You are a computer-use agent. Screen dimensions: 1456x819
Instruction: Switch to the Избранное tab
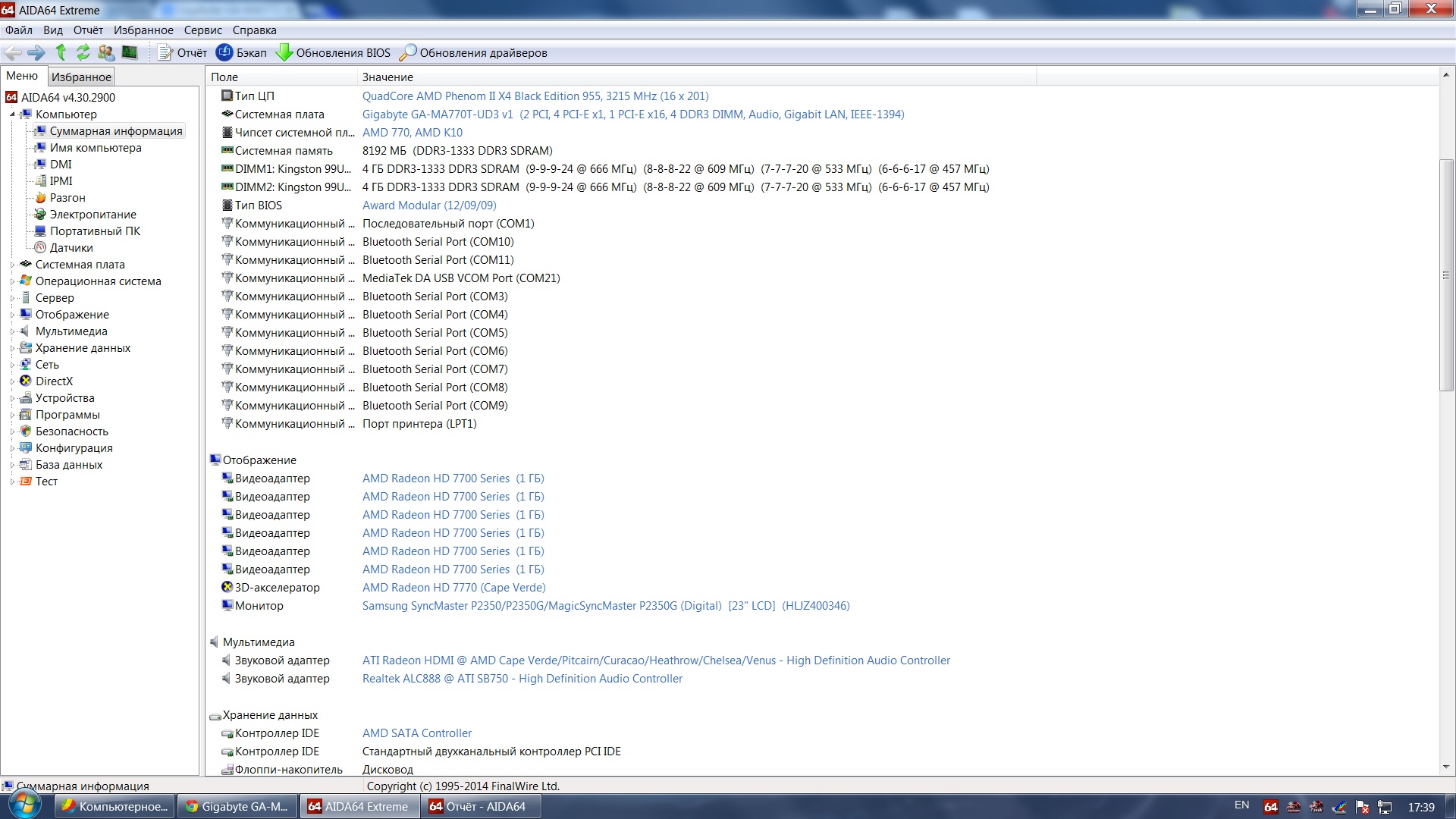(x=81, y=77)
